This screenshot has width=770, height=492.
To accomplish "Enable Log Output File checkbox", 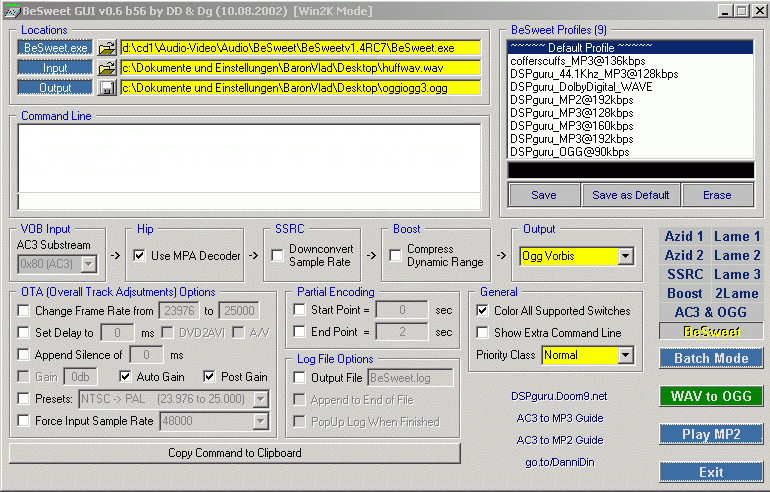I will [x=299, y=377].
